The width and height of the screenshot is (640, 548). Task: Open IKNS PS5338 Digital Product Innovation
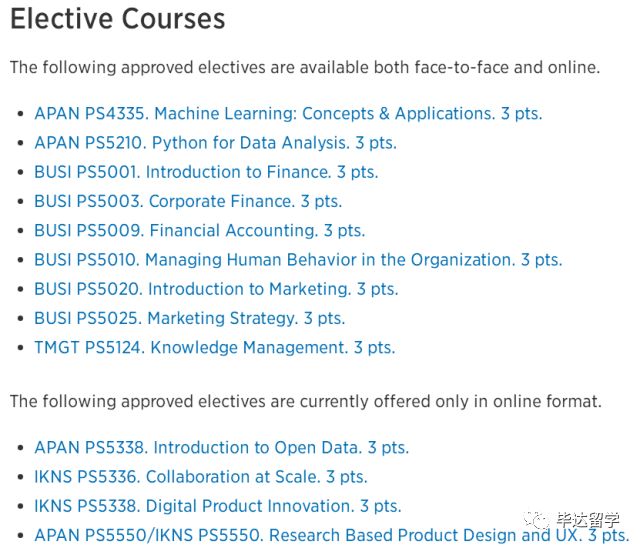click(x=218, y=506)
